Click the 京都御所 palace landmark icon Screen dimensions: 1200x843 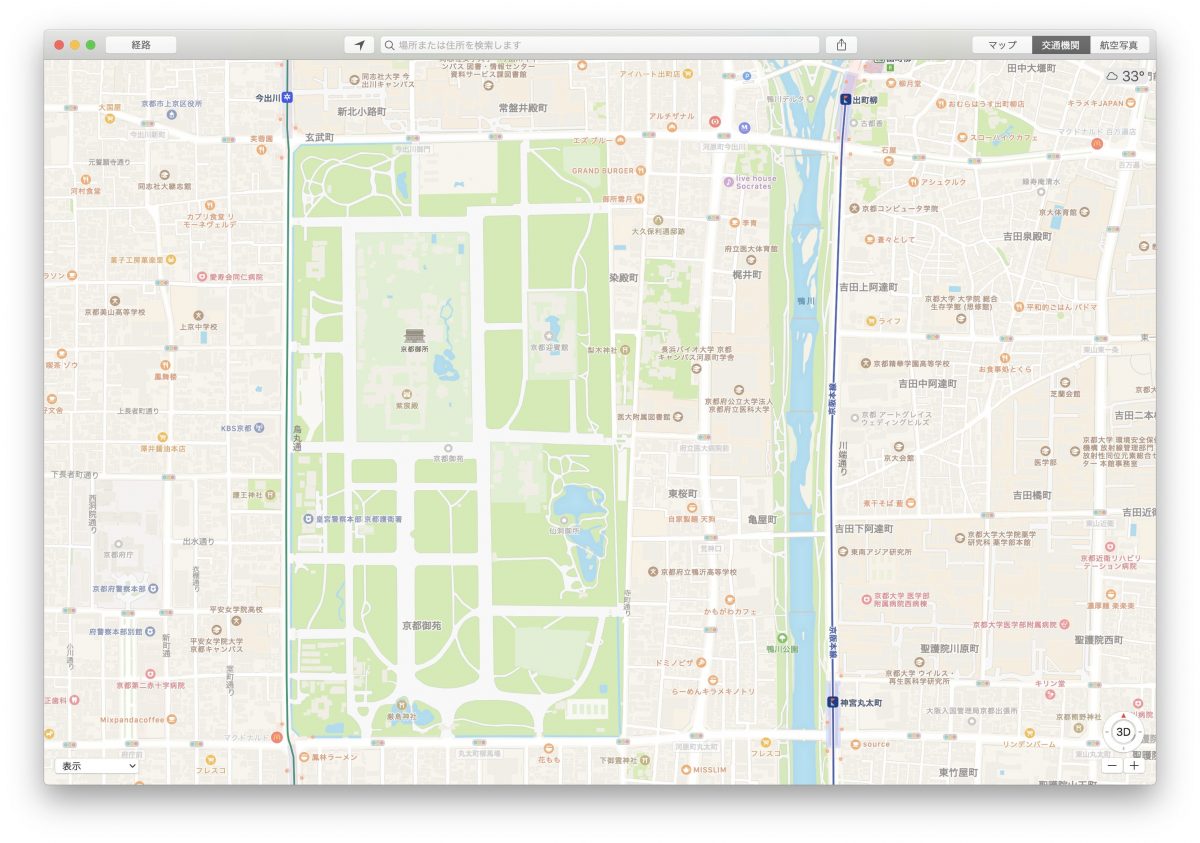(414, 336)
